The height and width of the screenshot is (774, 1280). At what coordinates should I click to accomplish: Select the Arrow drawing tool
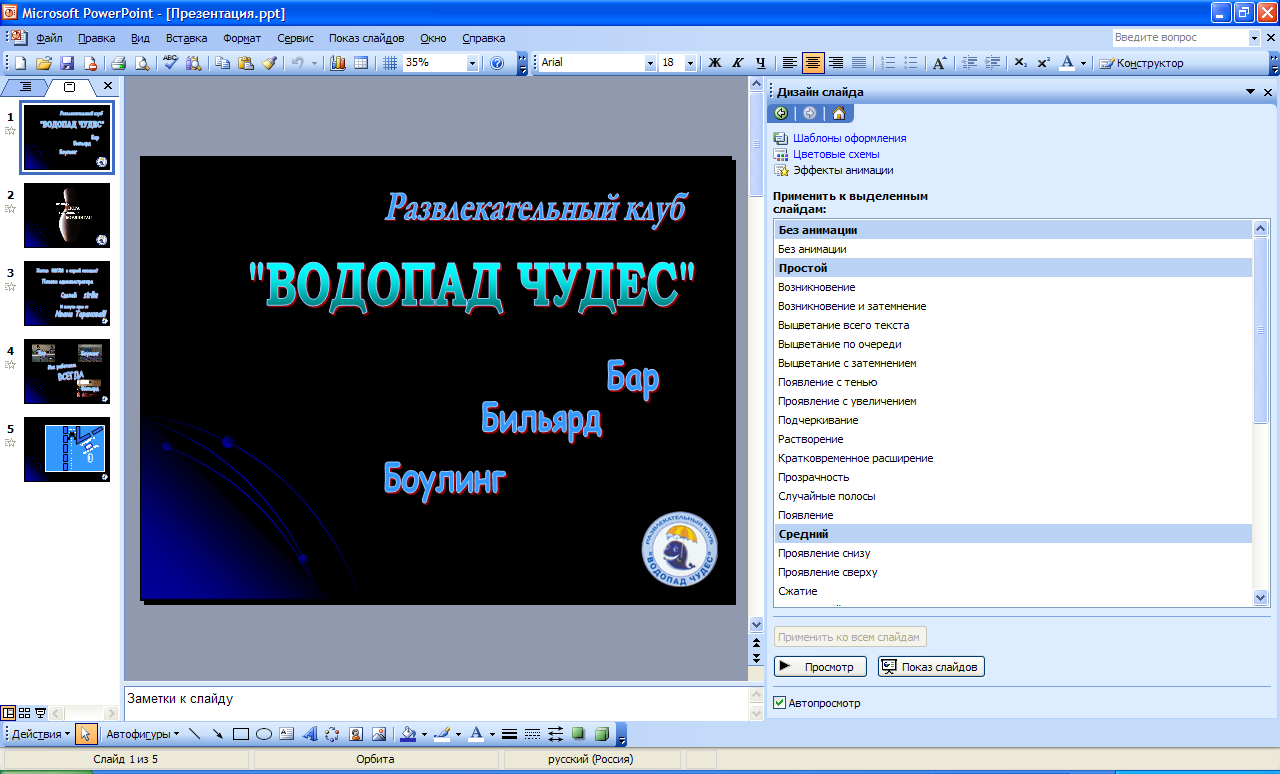[x=217, y=734]
